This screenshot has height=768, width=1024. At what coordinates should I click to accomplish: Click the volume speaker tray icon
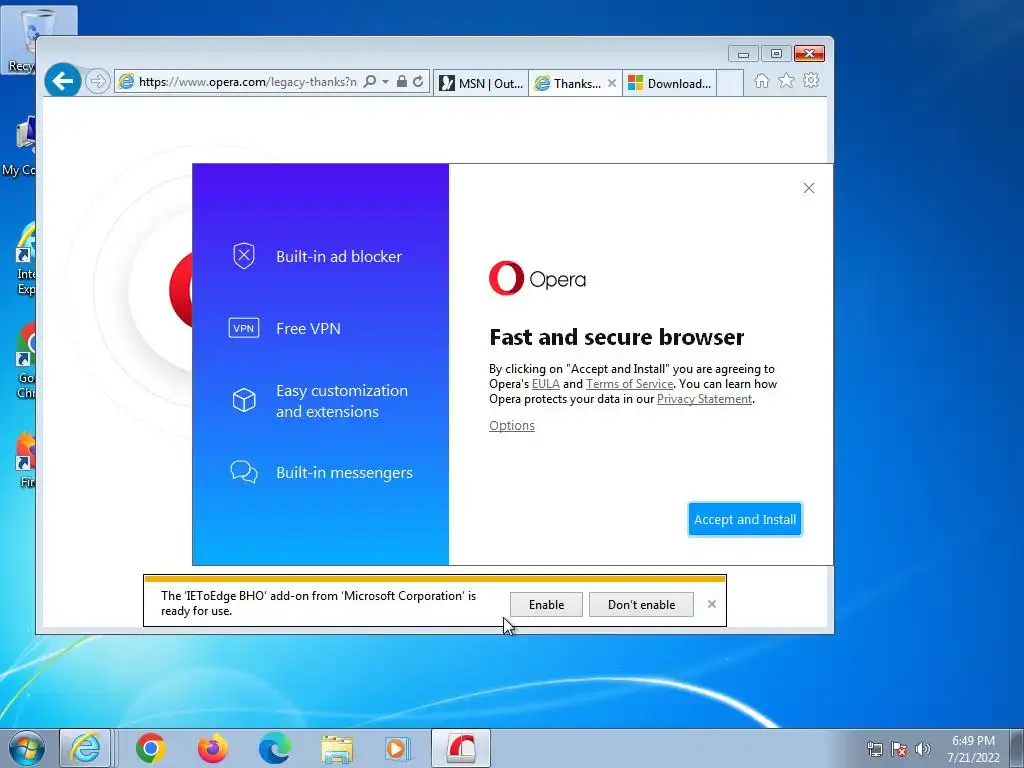click(x=922, y=749)
